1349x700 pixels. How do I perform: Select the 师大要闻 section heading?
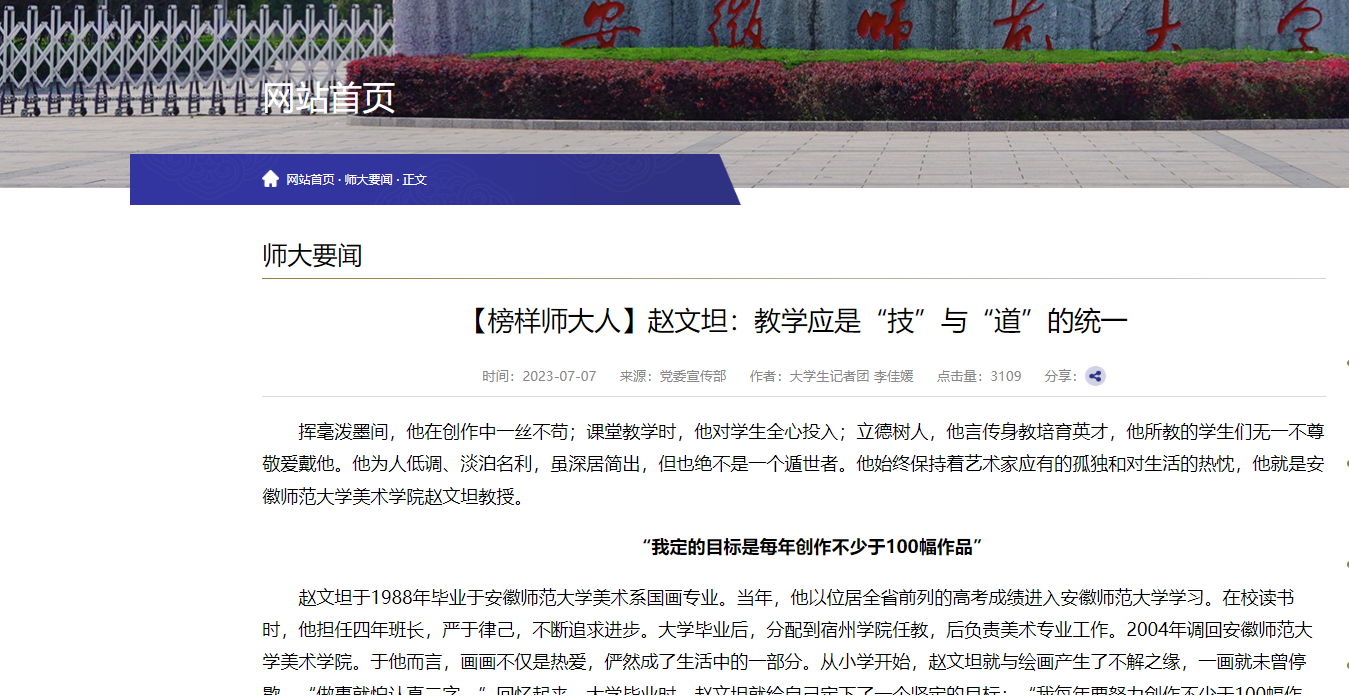point(312,255)
